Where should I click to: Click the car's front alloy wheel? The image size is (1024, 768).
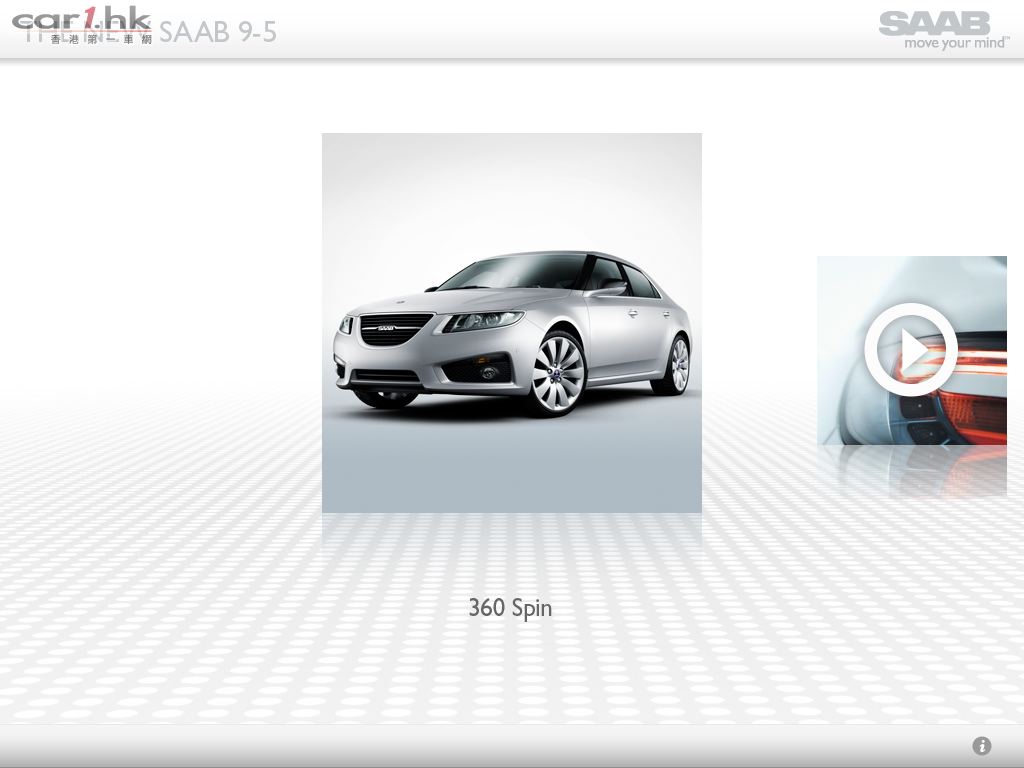[x=557, y=374]
